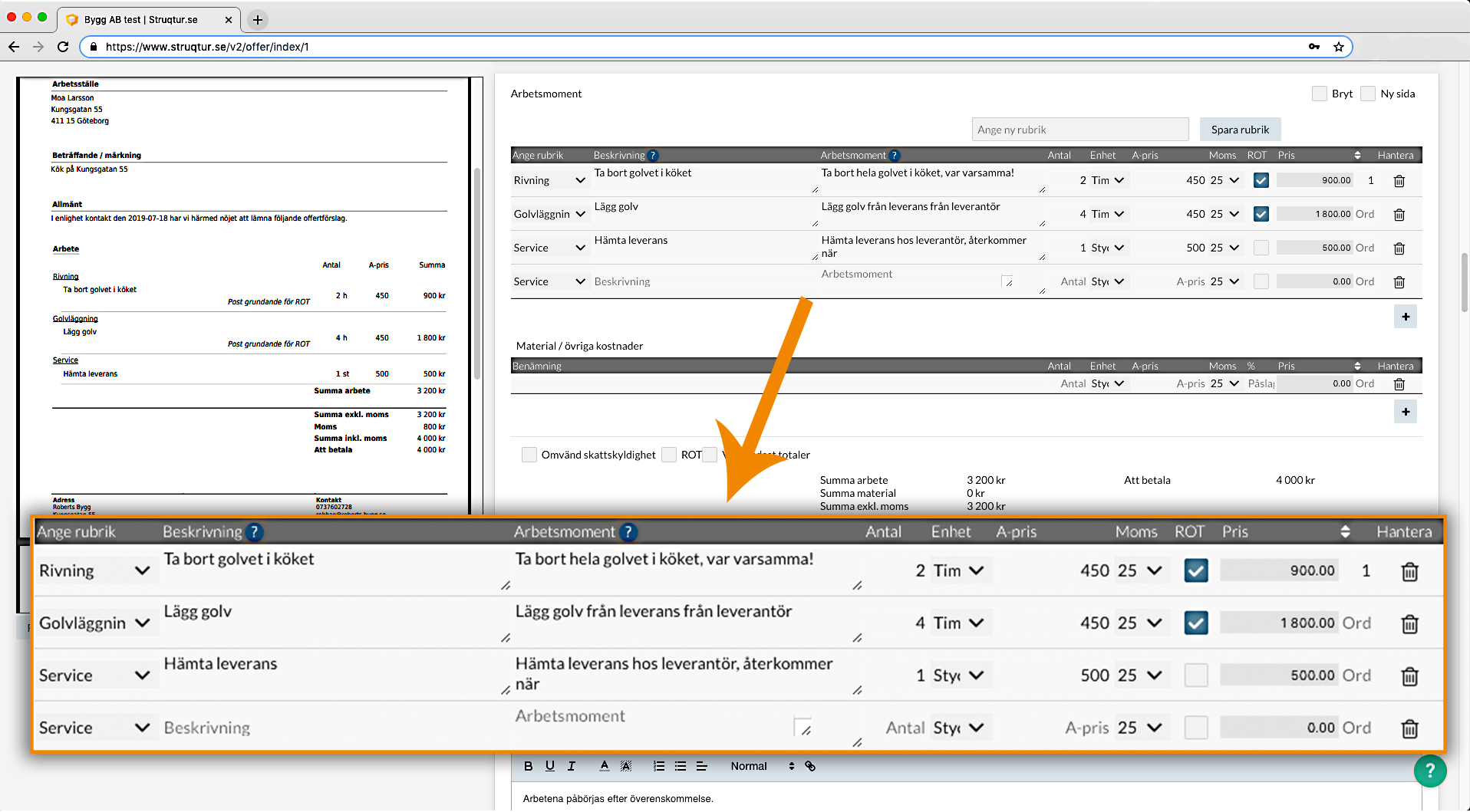The image size is (1470, 812).
Task: Click the Spara rubrik button
Action: 1240,130
